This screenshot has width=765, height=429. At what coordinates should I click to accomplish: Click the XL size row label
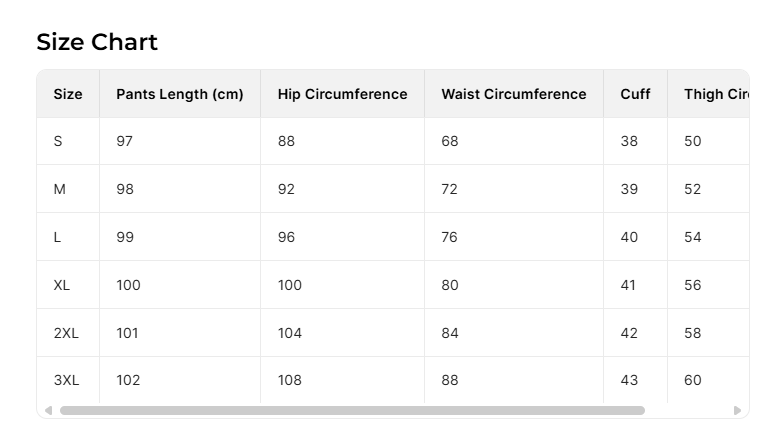62,285
